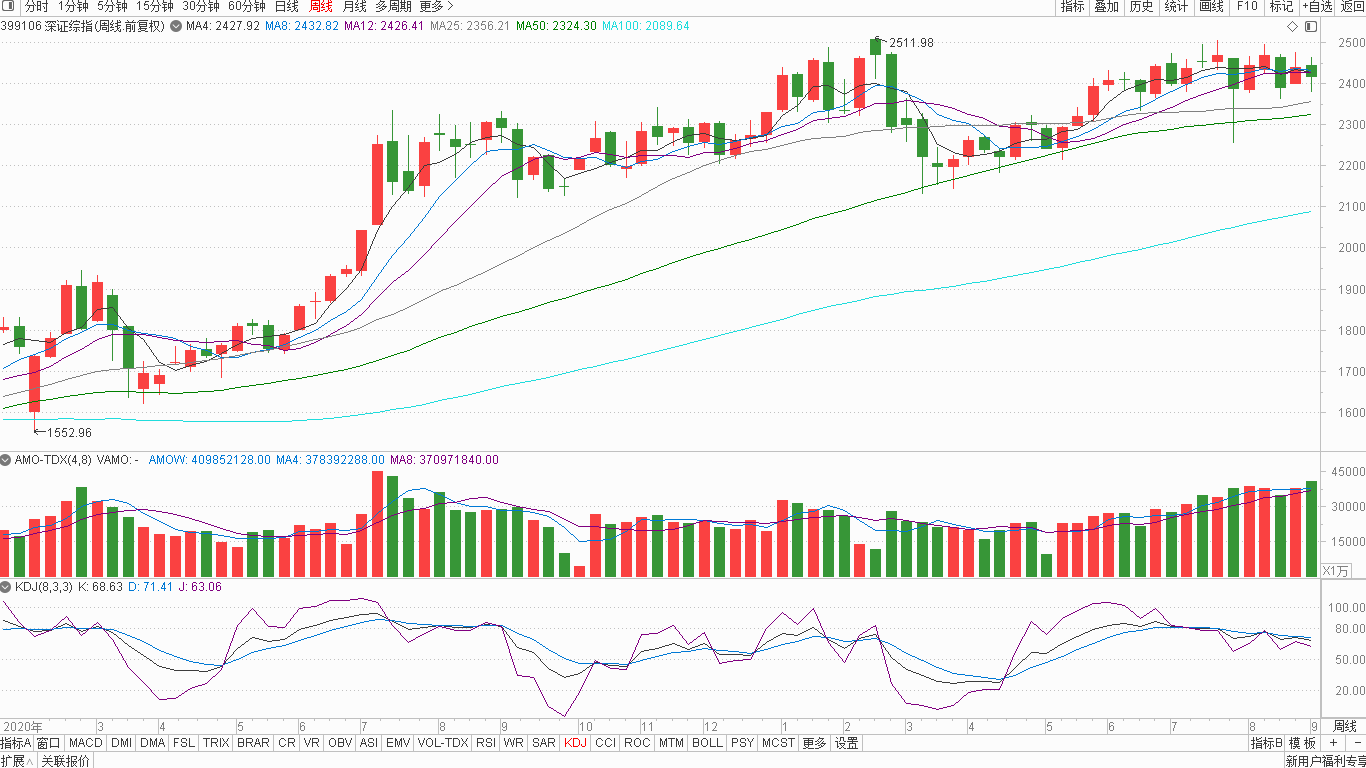Select RSI indicator
The image size is (1366, 768).
coord(486,743)
